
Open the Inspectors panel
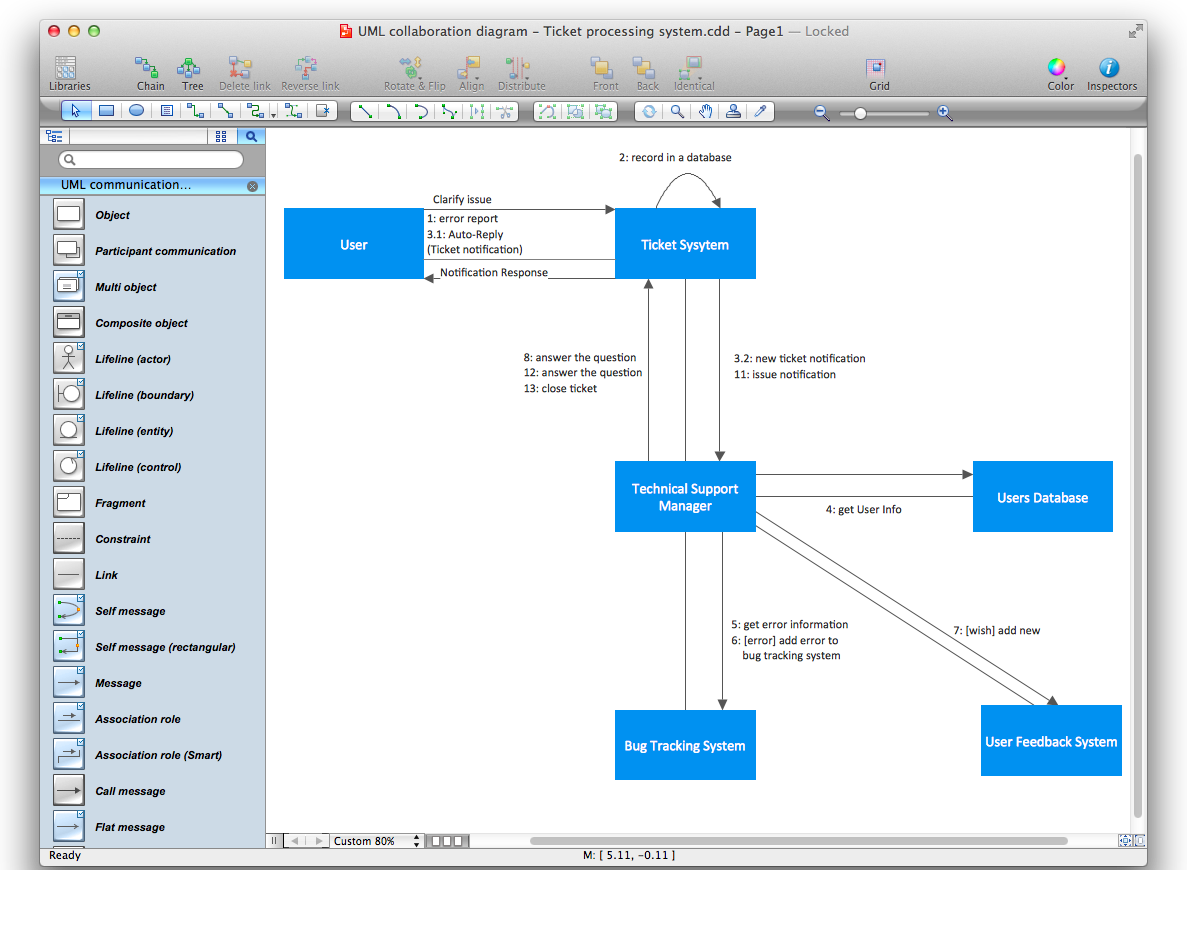pos(1111,73)
